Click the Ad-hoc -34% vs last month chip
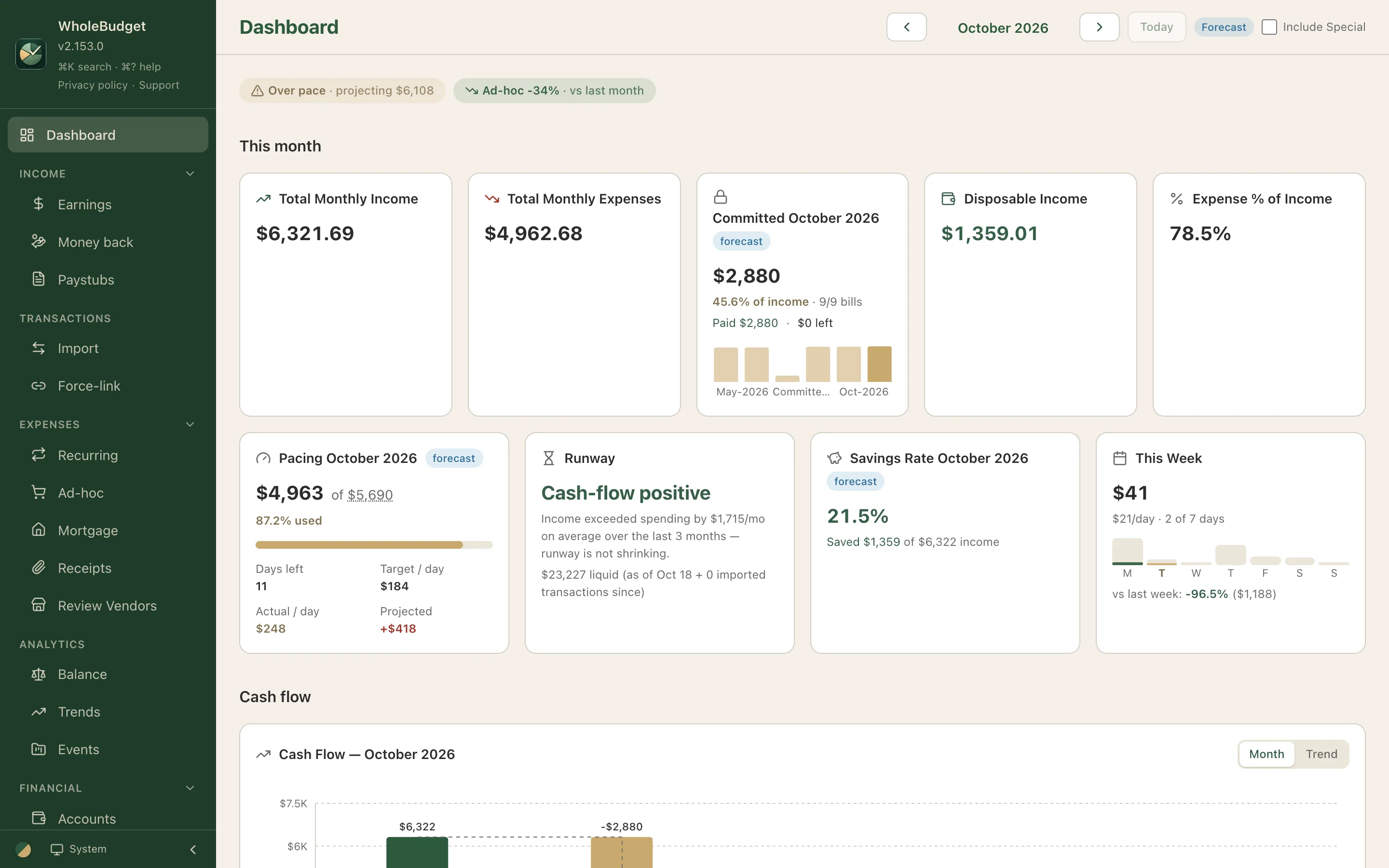This screenshot has height=868, width=1389. click(555, 91)
